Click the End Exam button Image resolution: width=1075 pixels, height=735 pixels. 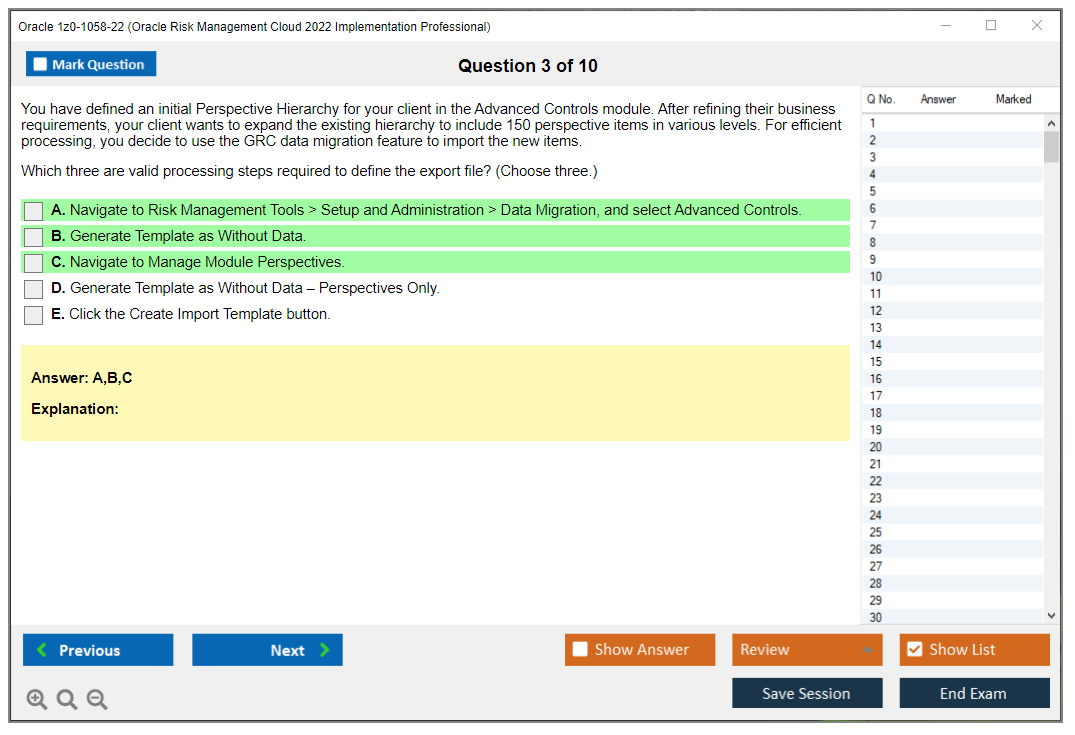pyautogui.click(x=974, y=692)
